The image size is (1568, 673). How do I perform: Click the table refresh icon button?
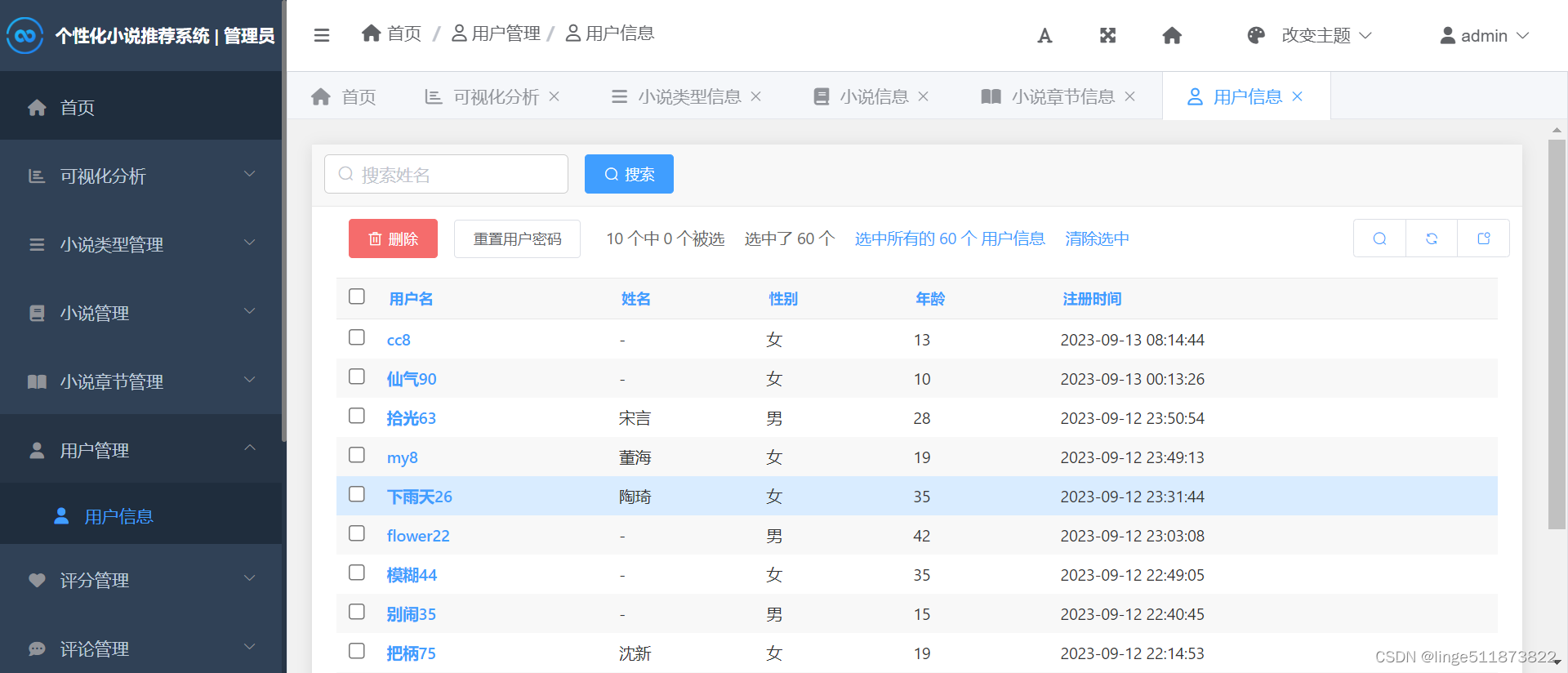coord(1432,238)
